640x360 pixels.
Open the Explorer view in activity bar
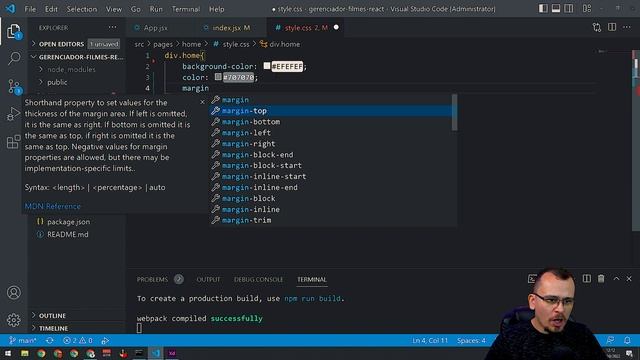pos(13,31)
